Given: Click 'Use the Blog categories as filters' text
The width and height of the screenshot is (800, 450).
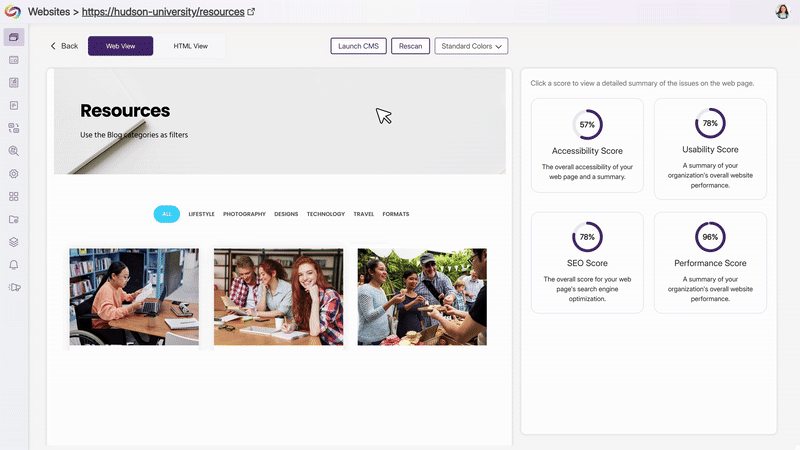Looking at the screenshot, I should pos(134,135).
